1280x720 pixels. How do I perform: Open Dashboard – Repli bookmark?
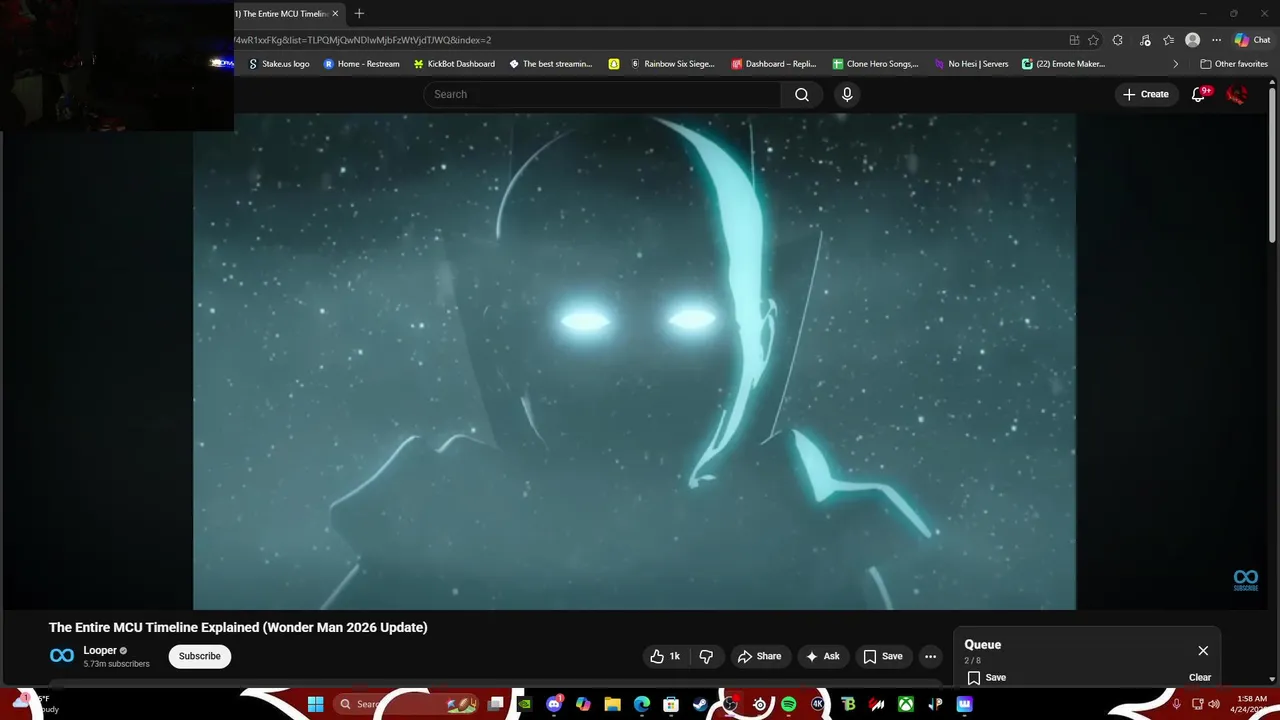tap(774, 63)
